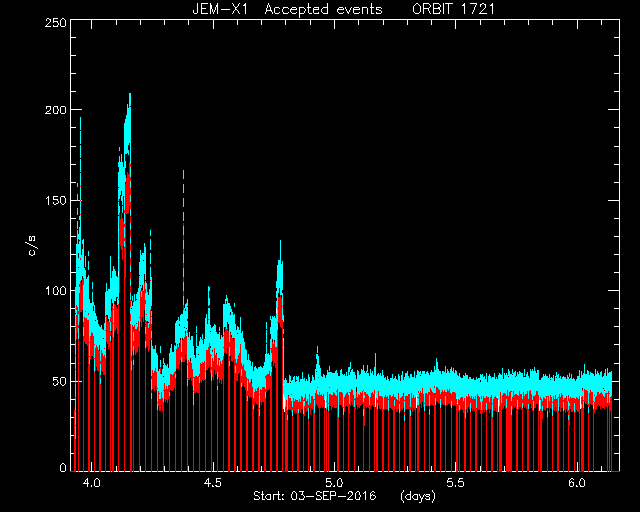This screenshot has width=640, height=512.
Task: Click the 5.5 tick label on x-axis
Action: click(x=456, y=483)
